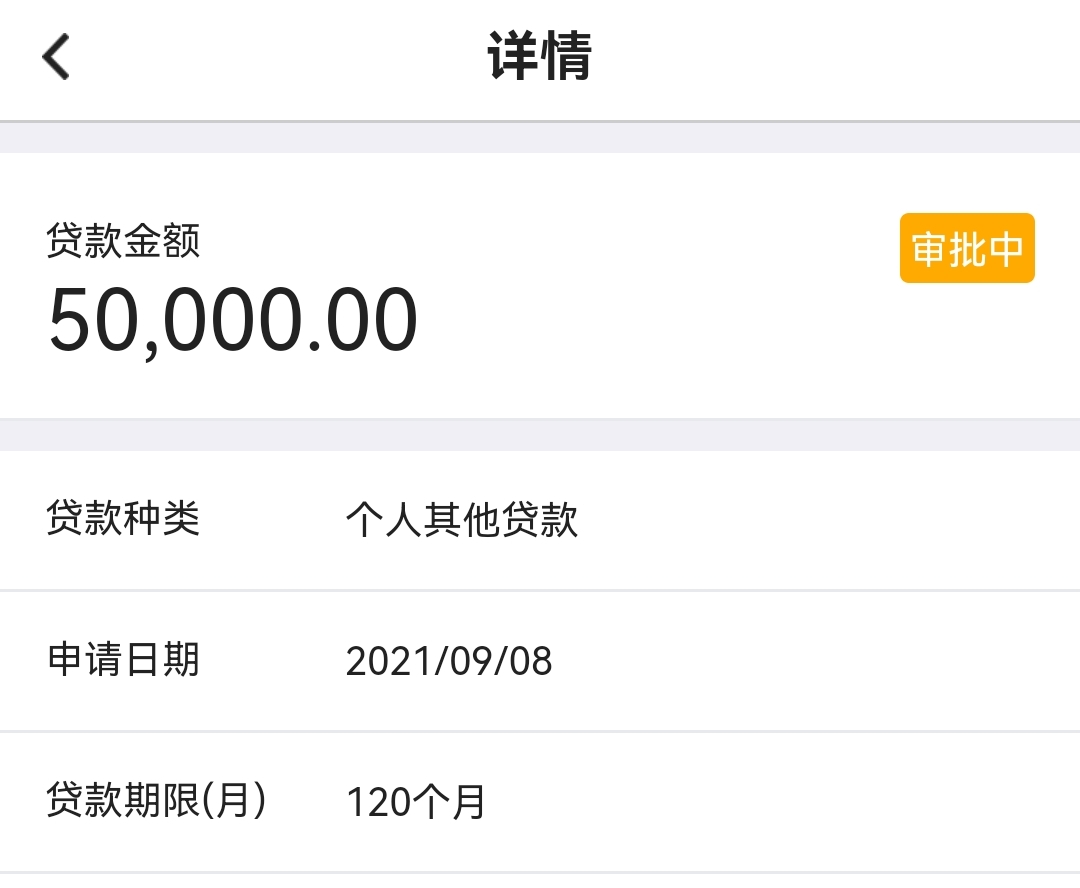
Task: Tap the orange 审批中 status badge
Action: (x=966, y=248)
